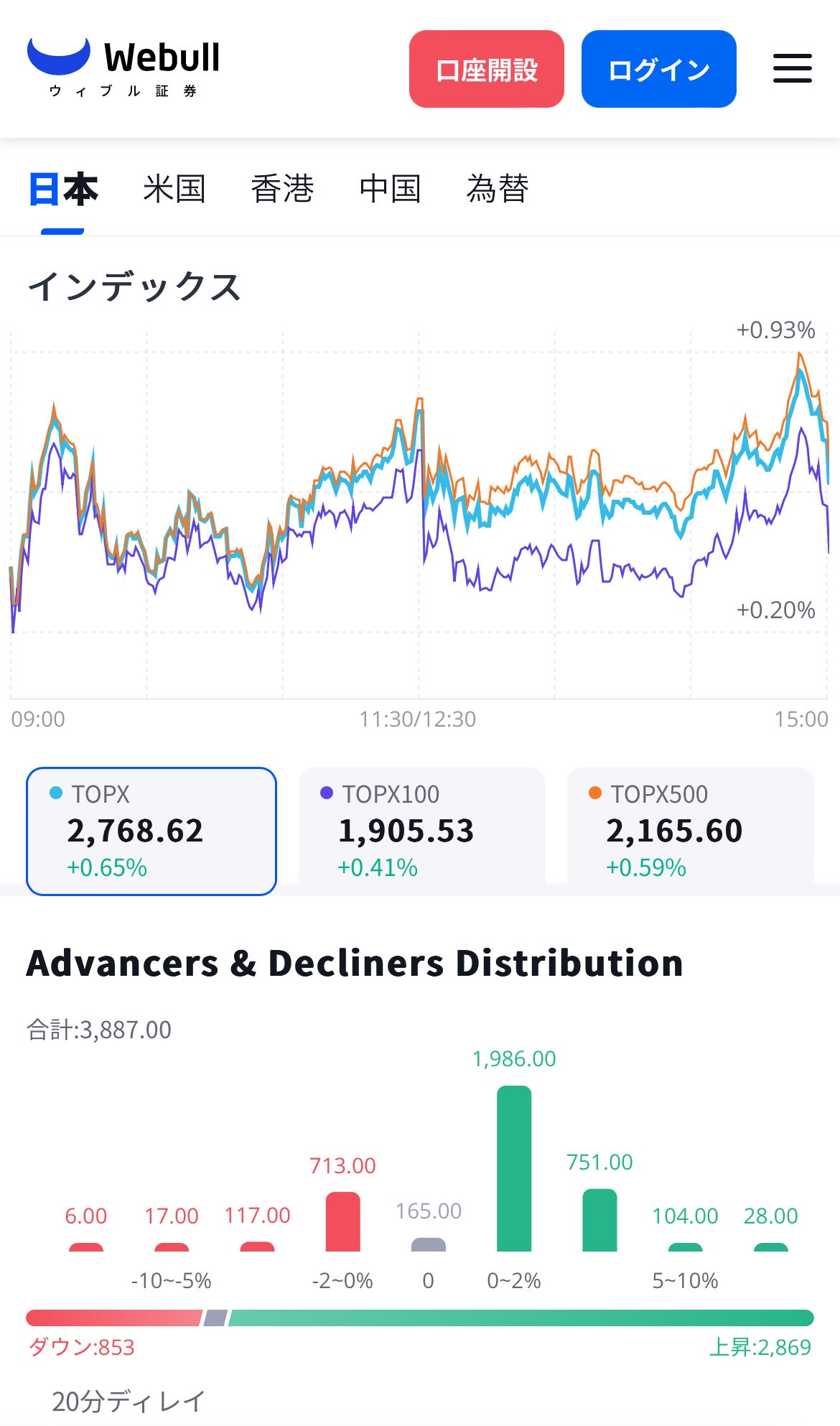This screenshot has width=840, height=1426.
Task: Open the 香港 market tab
Action: pyautogui.click(x=282, y=190)
